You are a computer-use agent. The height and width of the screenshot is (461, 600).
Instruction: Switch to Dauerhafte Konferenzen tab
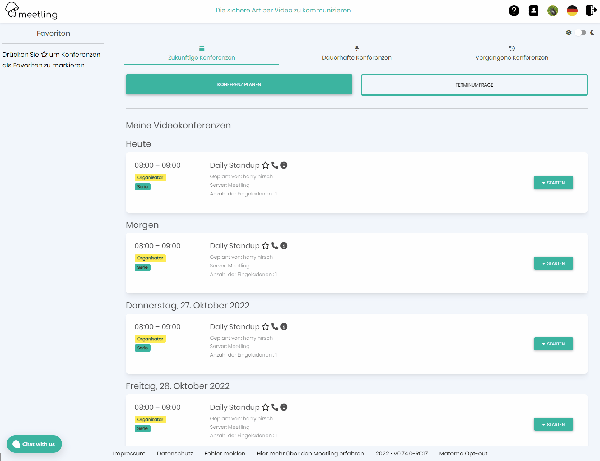[356, 54]
